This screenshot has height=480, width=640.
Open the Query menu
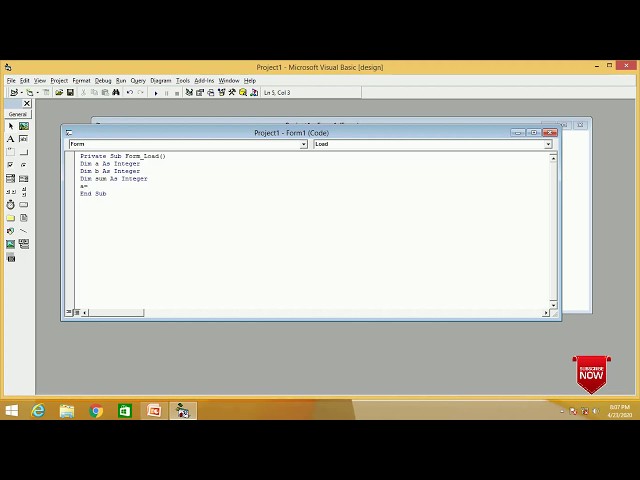click(138, 81)
